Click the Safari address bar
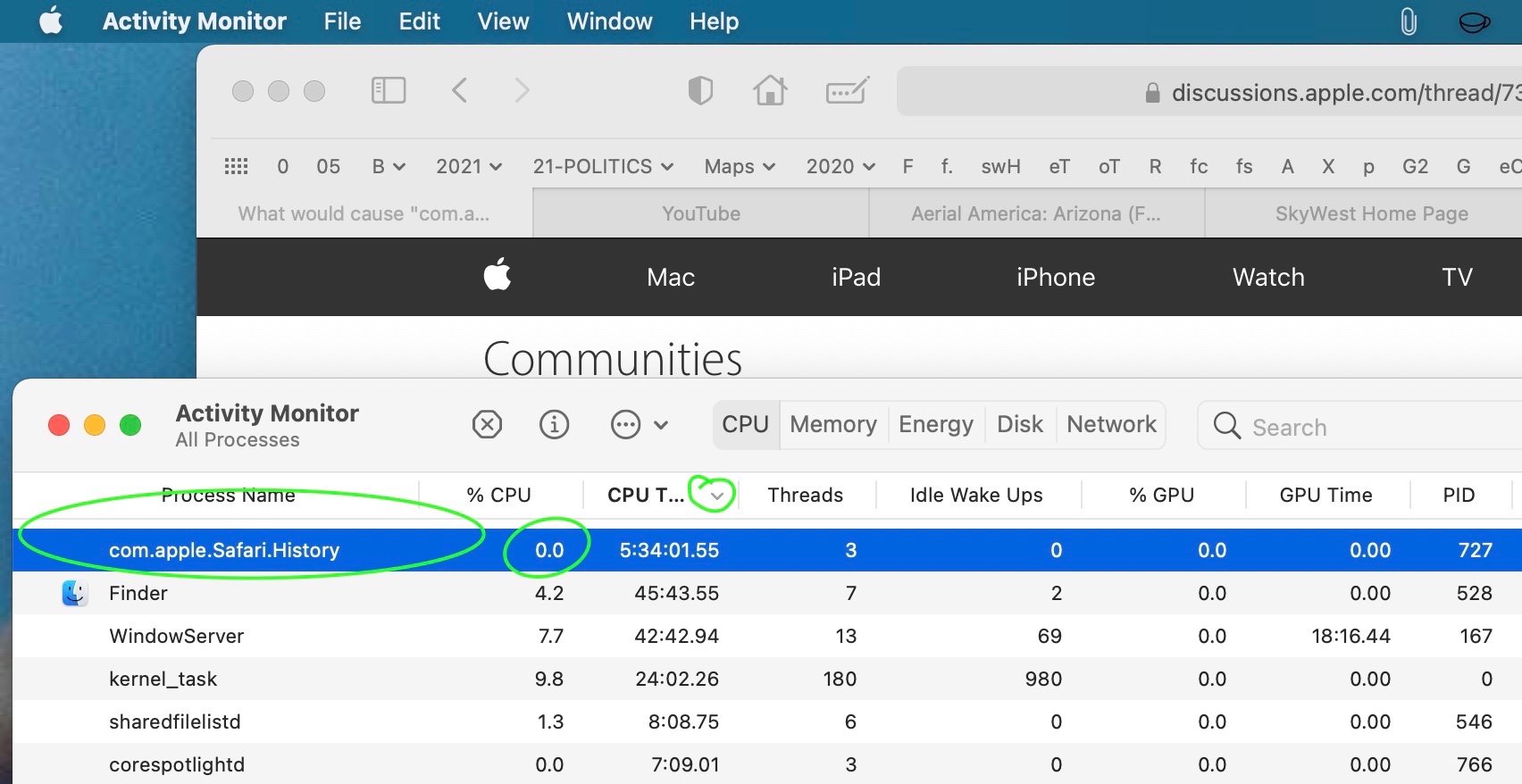The image size is (1522, 784). [1209, 91]
